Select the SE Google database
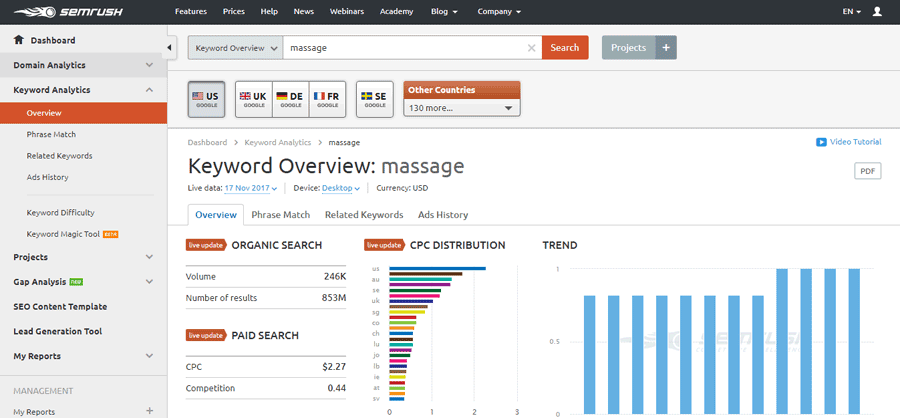The image size is (900, 418). coord(375,99)
